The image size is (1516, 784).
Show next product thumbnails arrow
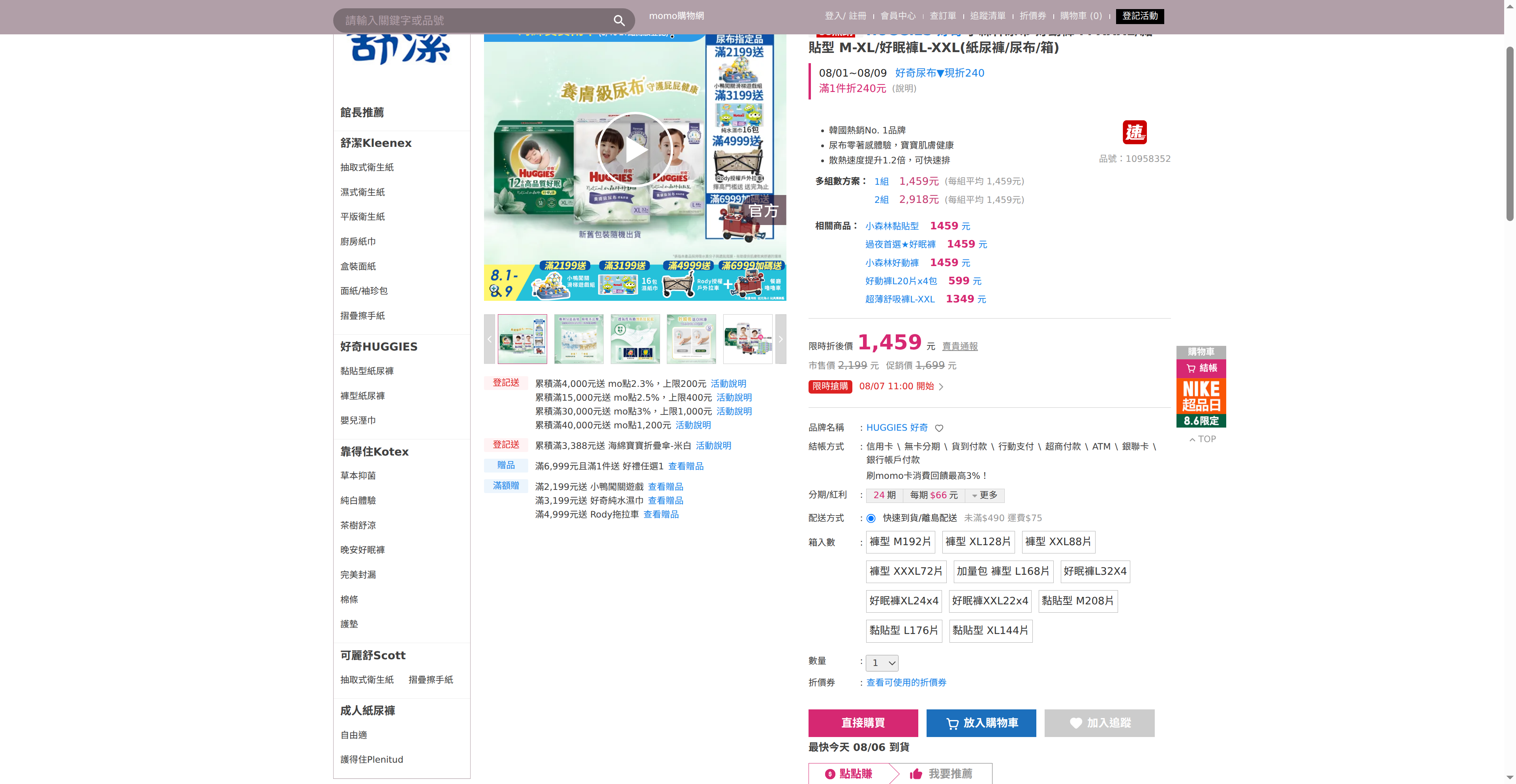[x=781, y=339]
